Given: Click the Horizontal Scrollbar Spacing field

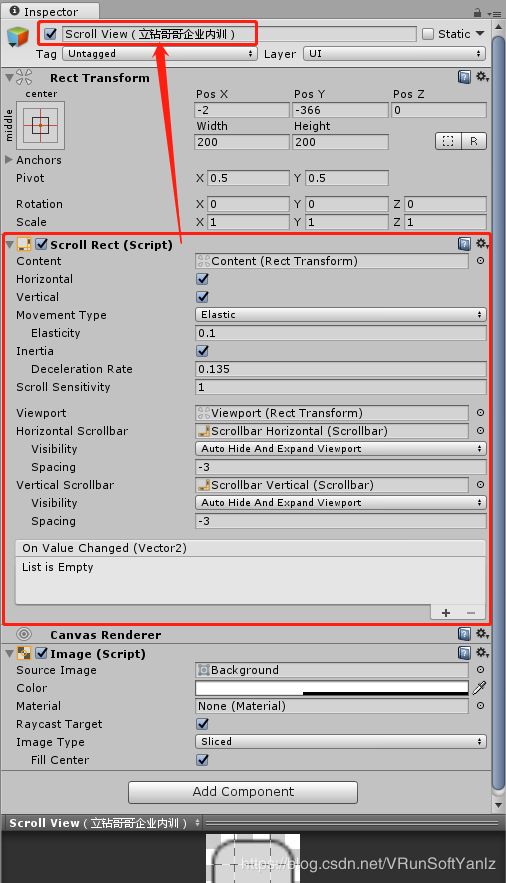Looking at the screenshot, I should pyautogui.click(x=341, y=467).
